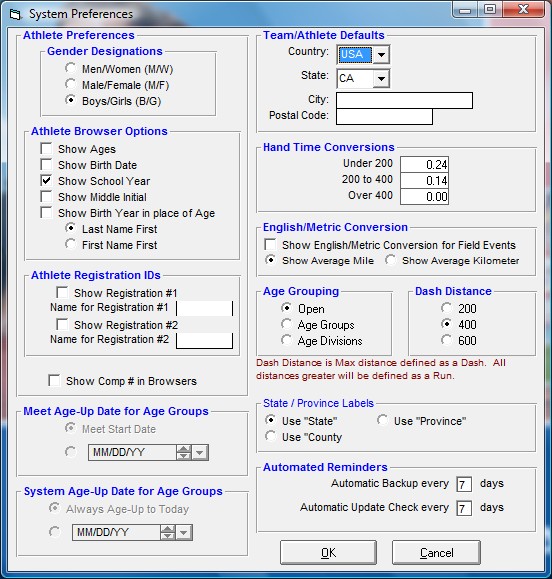The width and height of the screenshot is (552, 579).
Task: Select 600 dash distance
Action: [446, 340]
